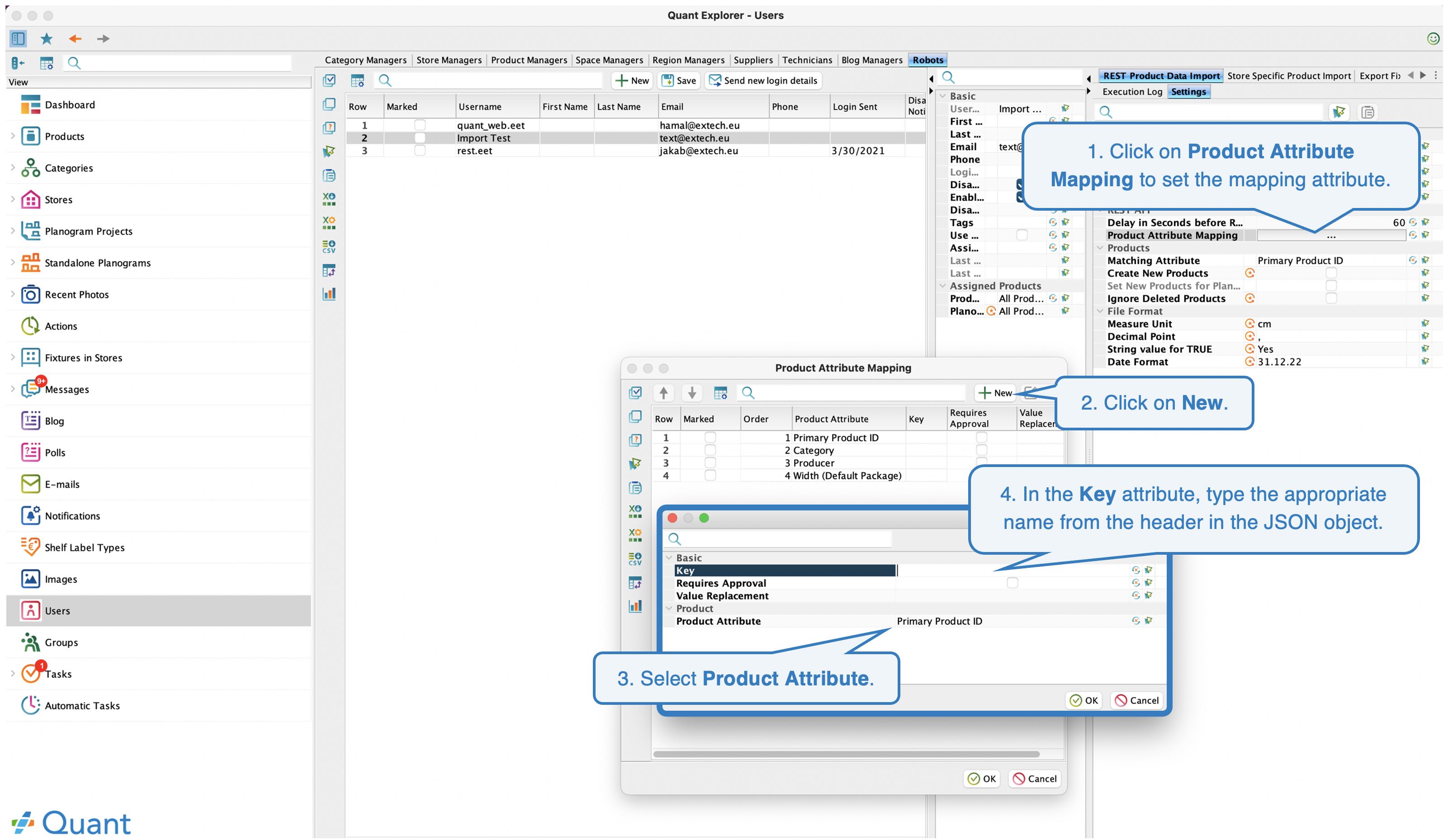Toggle Marked checkbox for Import Test user
This screenshot has width=1448, height=840.
click(420, 137)
